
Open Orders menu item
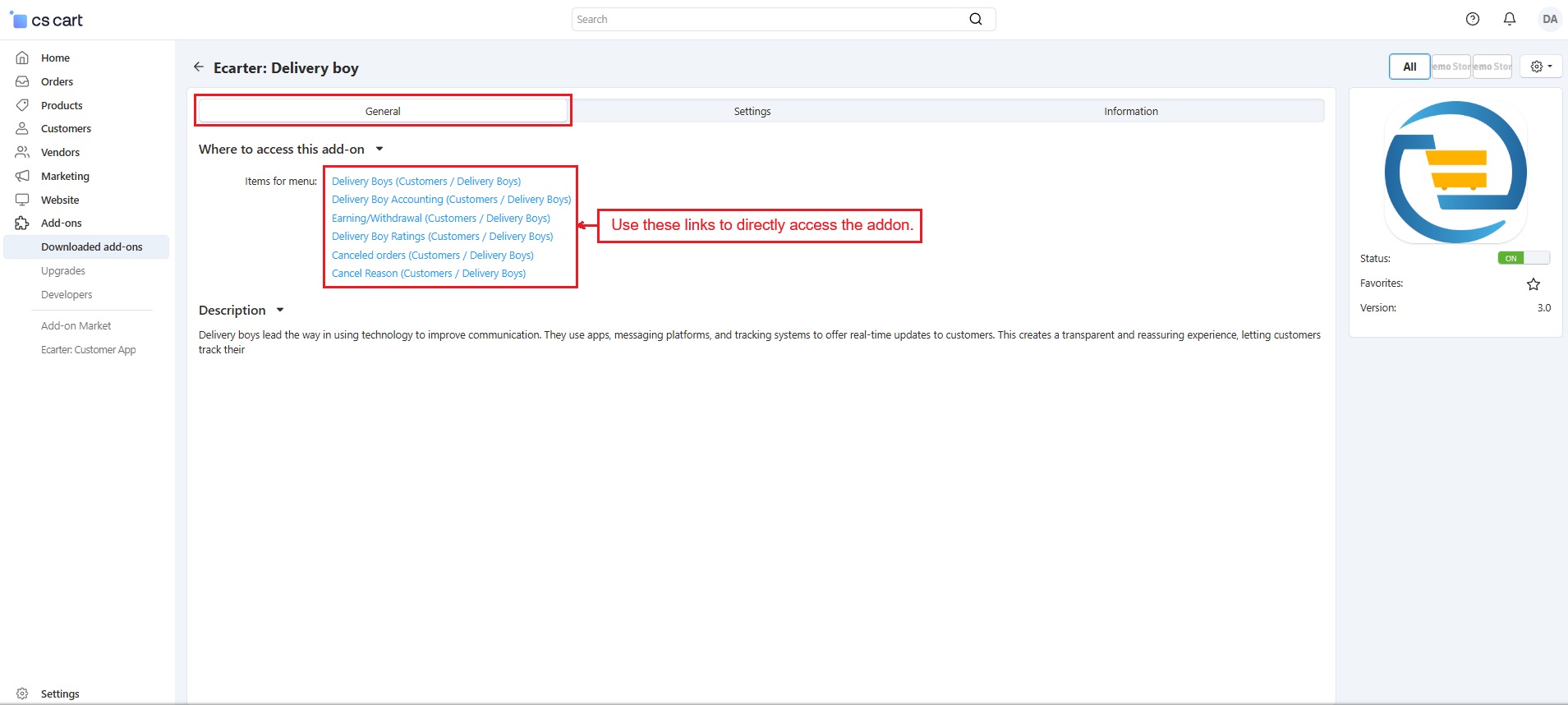point(57,81)
